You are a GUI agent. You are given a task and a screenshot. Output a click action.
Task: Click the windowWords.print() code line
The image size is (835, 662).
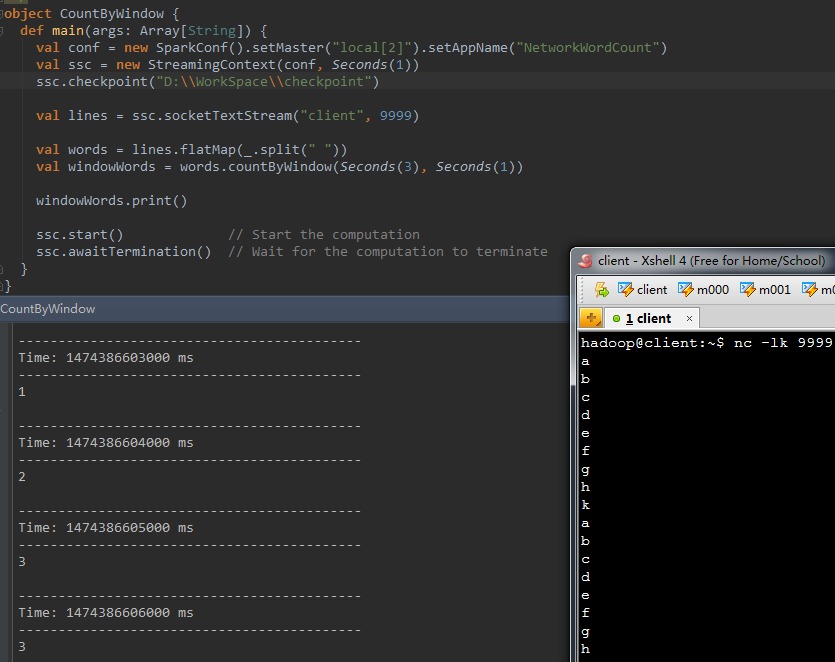111,201
